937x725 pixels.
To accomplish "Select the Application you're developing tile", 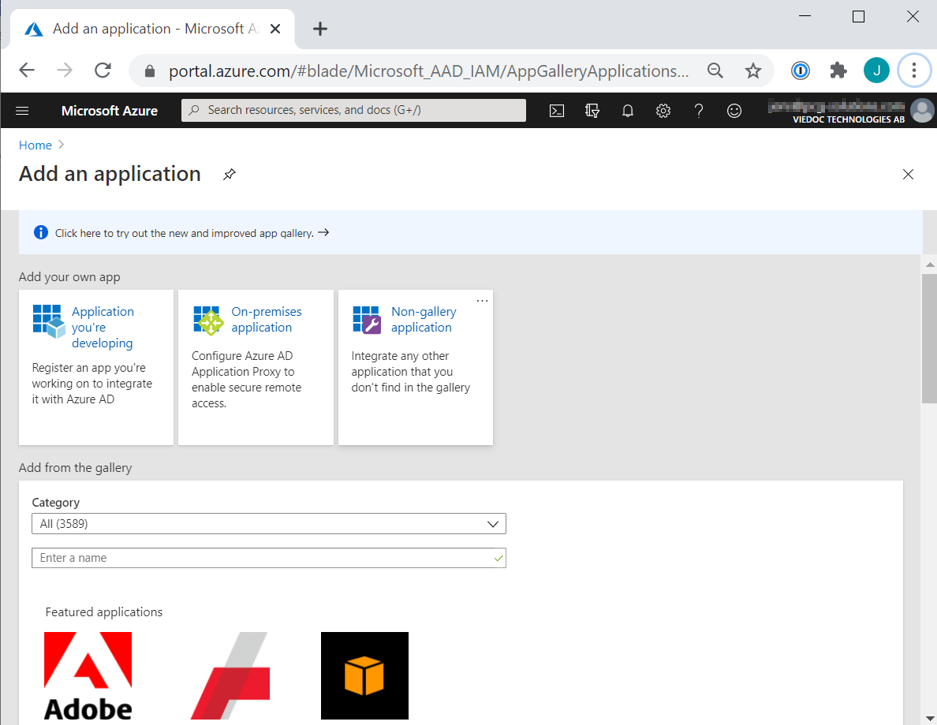I will click(x=96, y=366).
